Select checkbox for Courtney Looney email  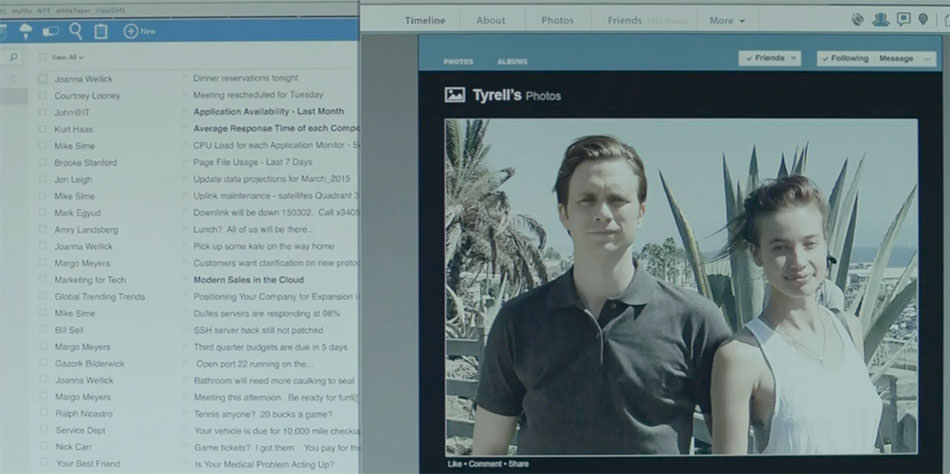(x=42, y=95)
